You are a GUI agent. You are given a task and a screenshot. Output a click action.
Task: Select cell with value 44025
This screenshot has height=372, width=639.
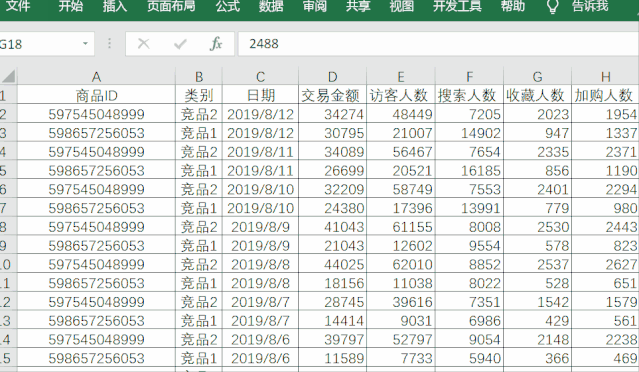[333, 264]
